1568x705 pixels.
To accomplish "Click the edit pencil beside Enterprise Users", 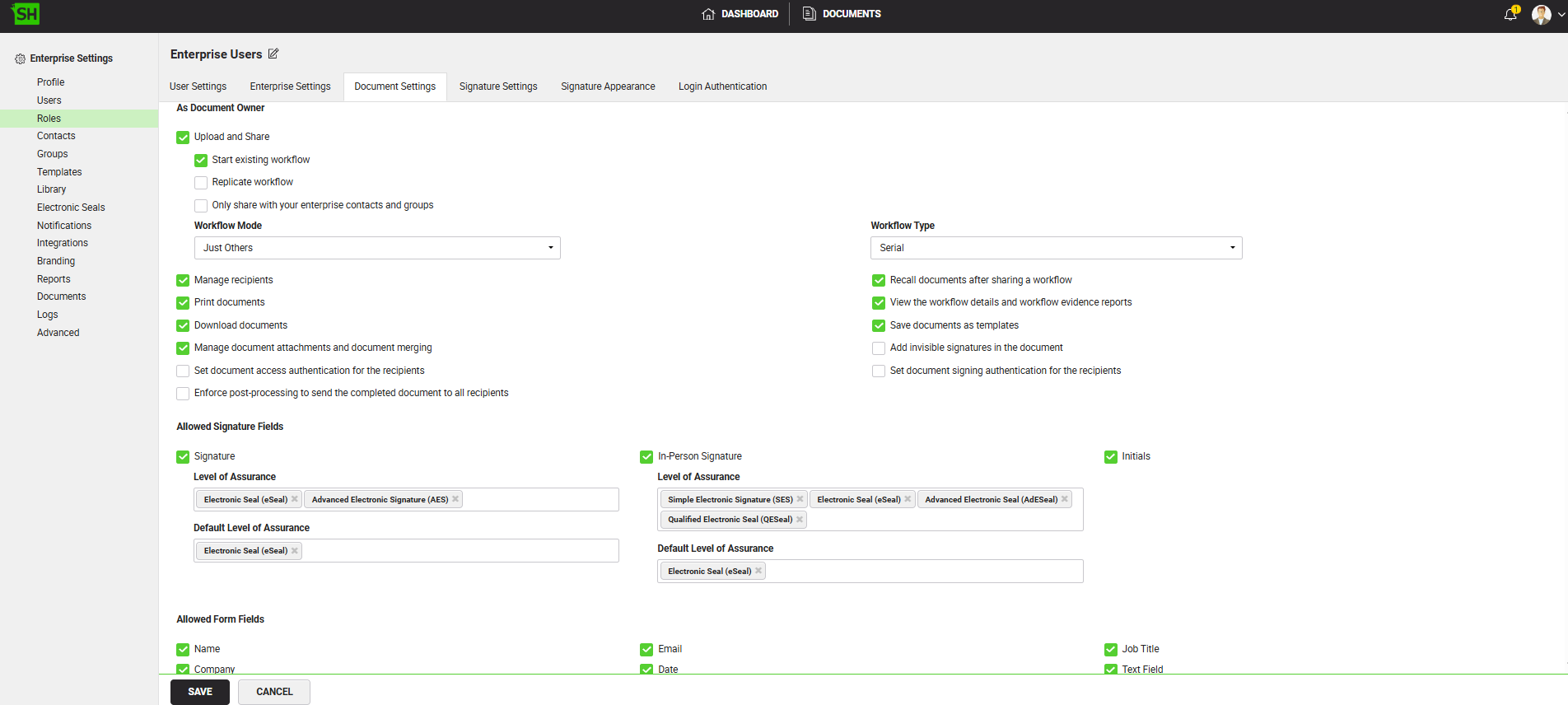I will [x=273, y=54].
